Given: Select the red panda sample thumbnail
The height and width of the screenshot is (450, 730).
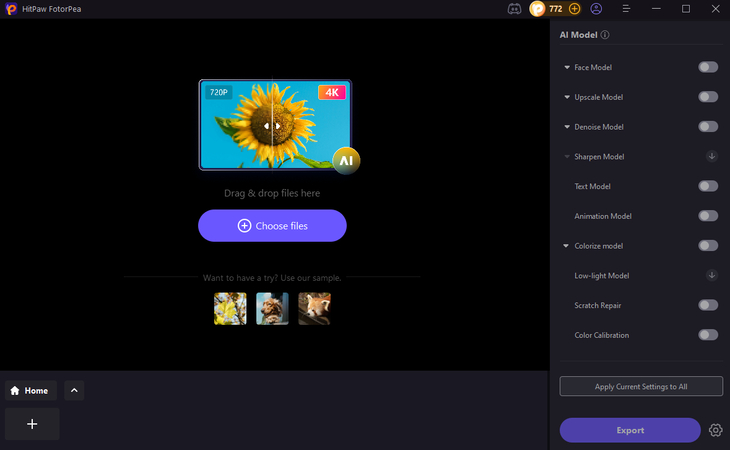Looking at the screenshot, I should coord(314,308).
